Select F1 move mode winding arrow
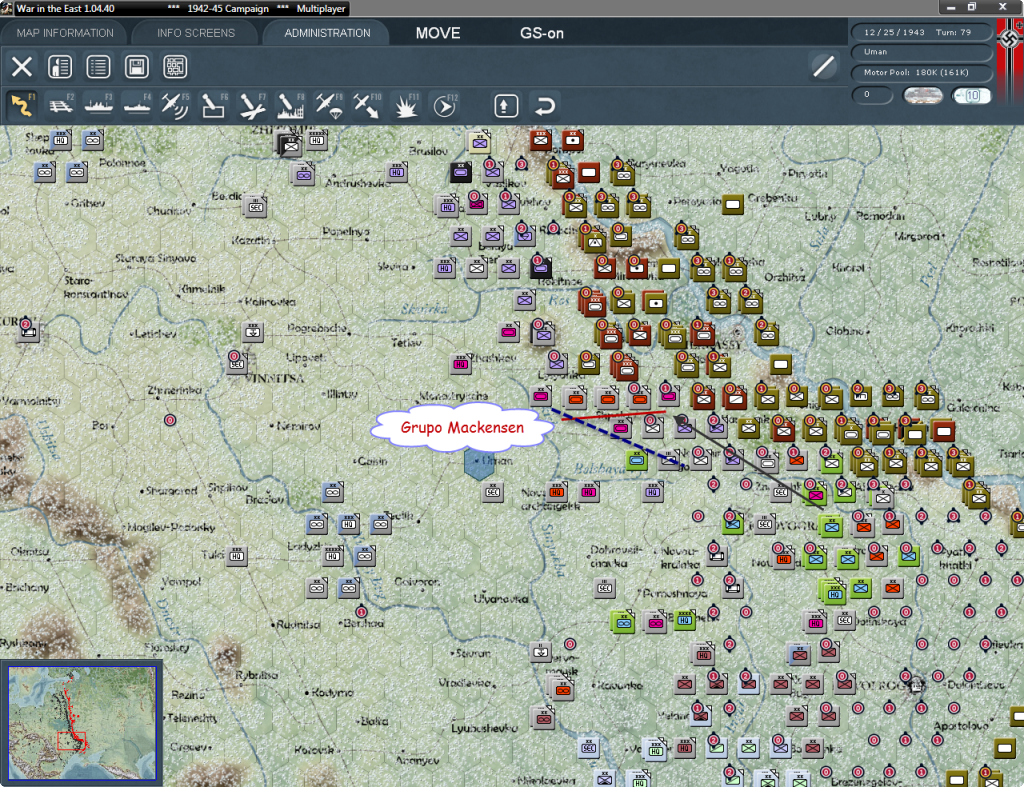1024x787 pixels. click(x=22, y=105)
